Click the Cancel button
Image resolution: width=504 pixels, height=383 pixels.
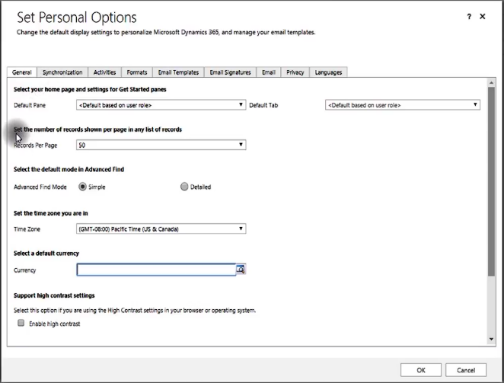point(466,370)
